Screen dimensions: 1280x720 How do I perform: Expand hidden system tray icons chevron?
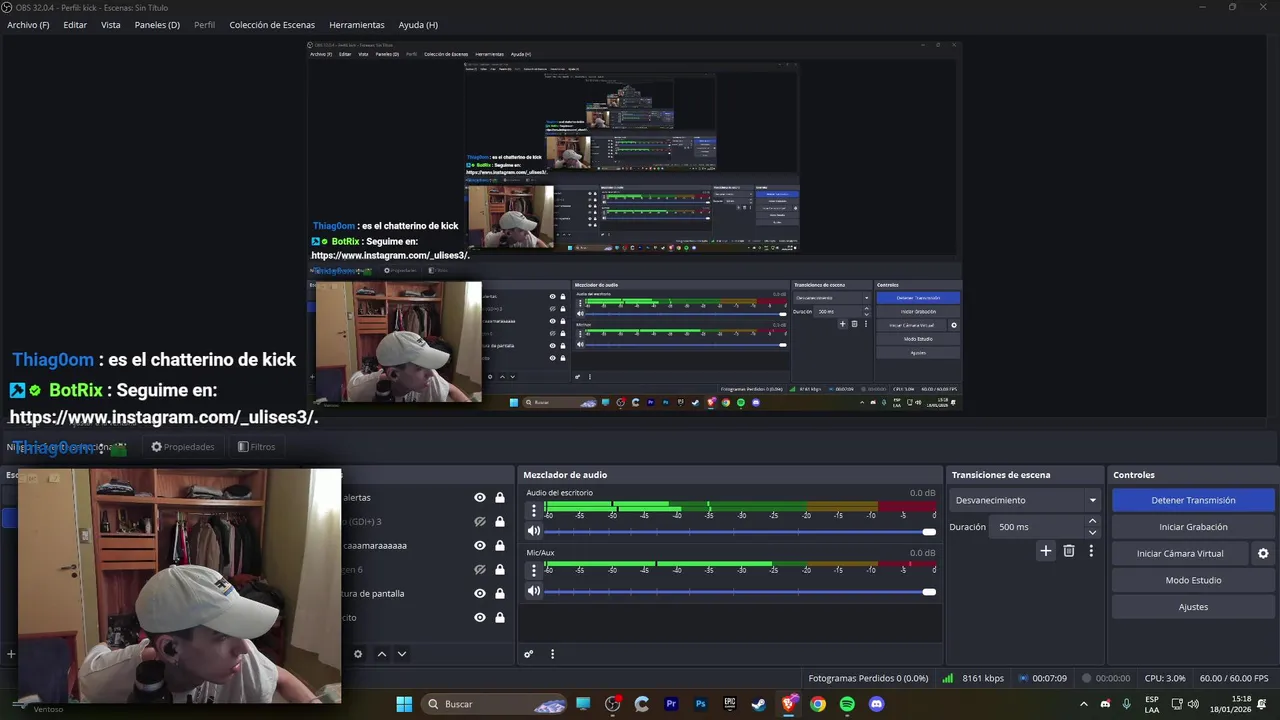point(1083,704)
